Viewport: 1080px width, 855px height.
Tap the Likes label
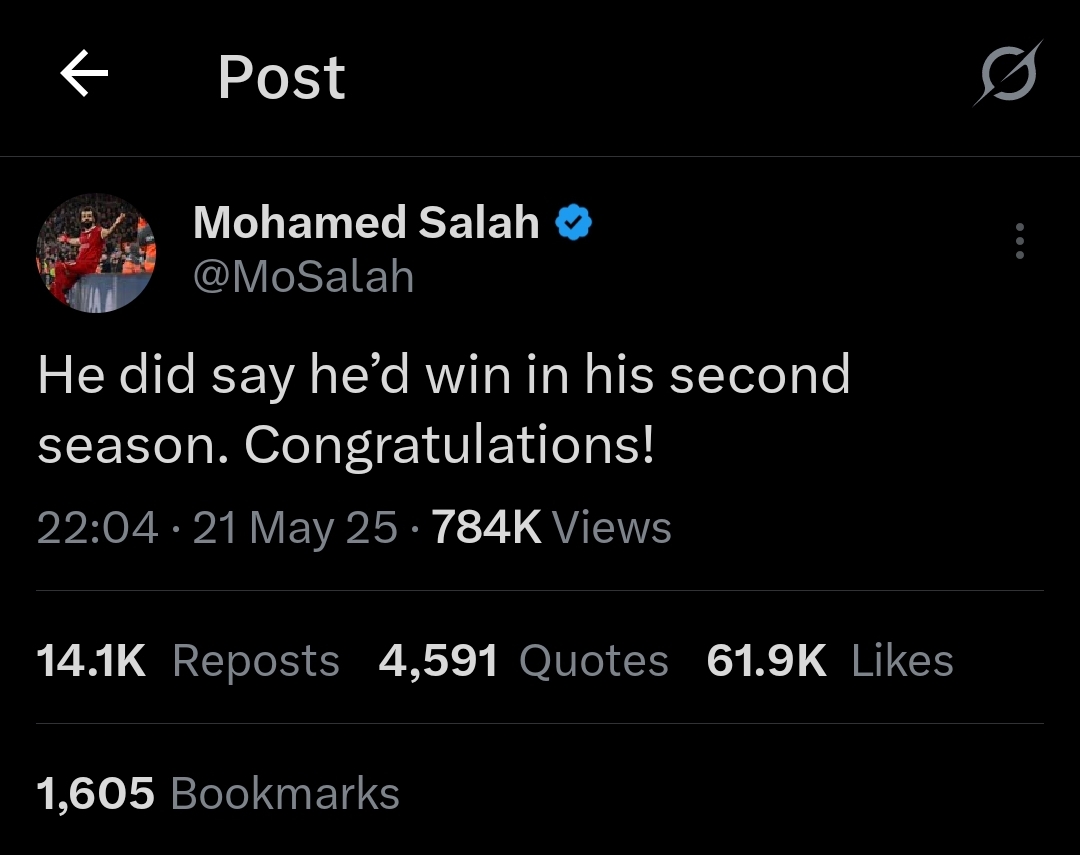click(902, 661)
